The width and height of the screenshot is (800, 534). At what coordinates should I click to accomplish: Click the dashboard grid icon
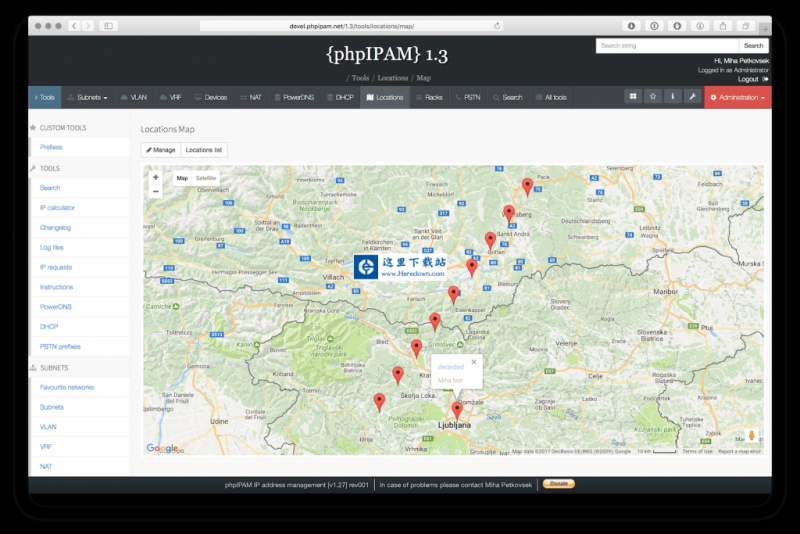tap(633, 97)
